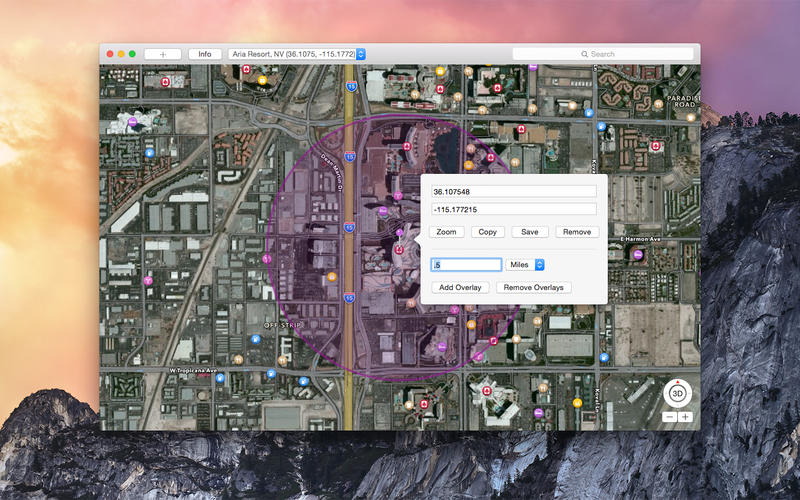Click the Dean Martin Dr street label
The height and width of the screenshot is (500, 800).
pos(332,172)
